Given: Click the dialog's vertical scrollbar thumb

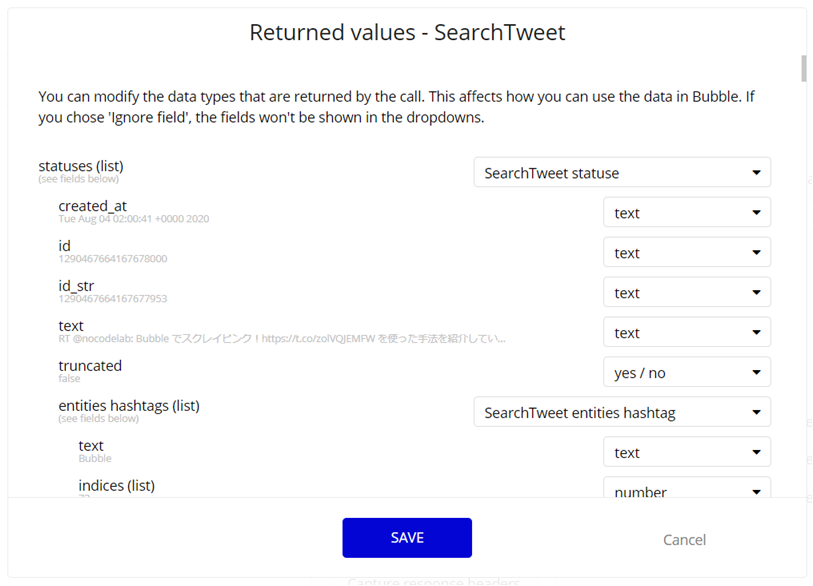Looking at the screenshot, I should point(804,68).
